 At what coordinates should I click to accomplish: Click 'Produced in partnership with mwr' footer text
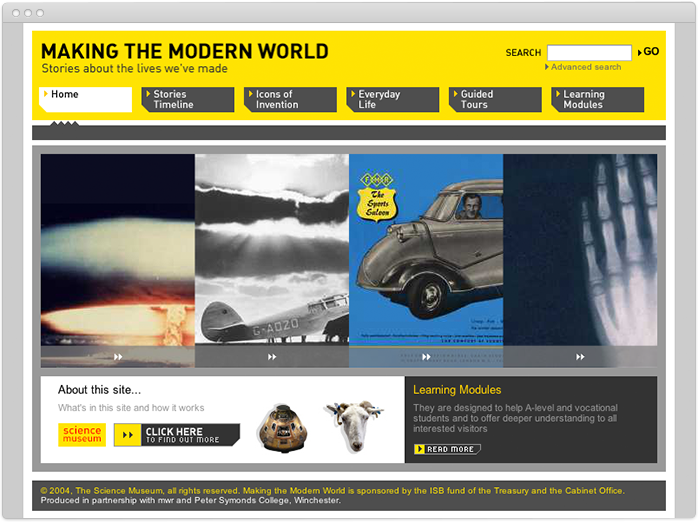point(191,500)
